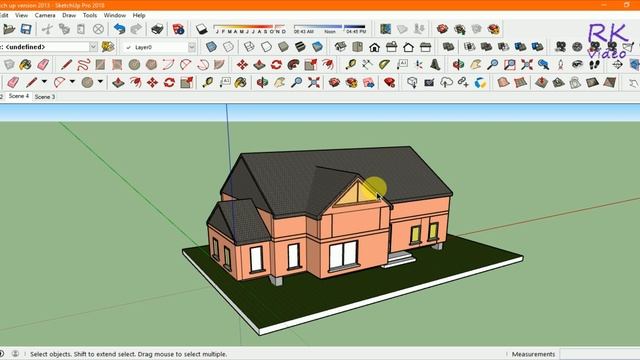This screenshot has height=360, width=640.
Task: Adjust the shadow time-of-day slider
Action: coord(330,29)
